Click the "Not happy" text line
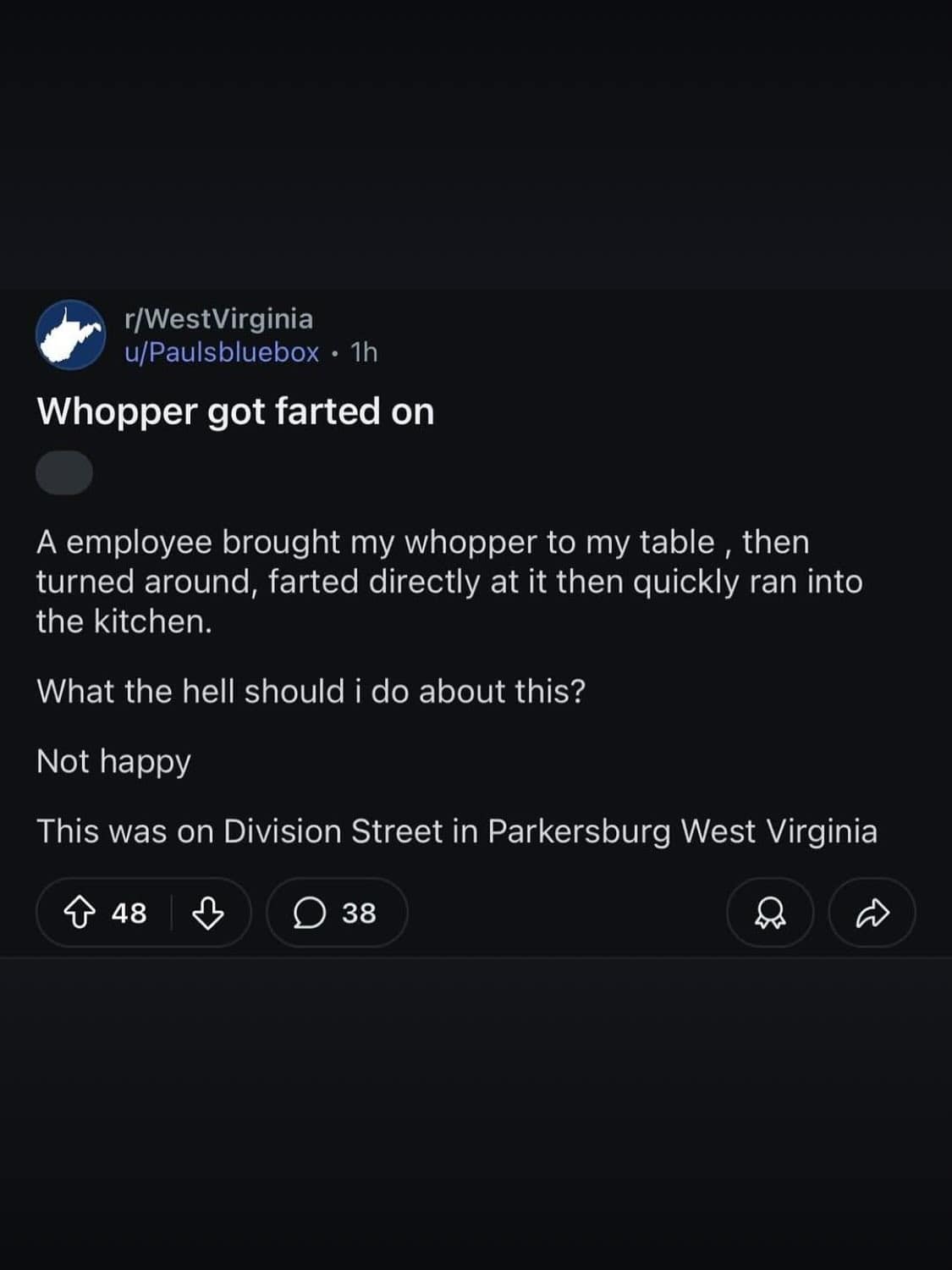The height and width of the screenshot is (1270, 952). [113, 761]
